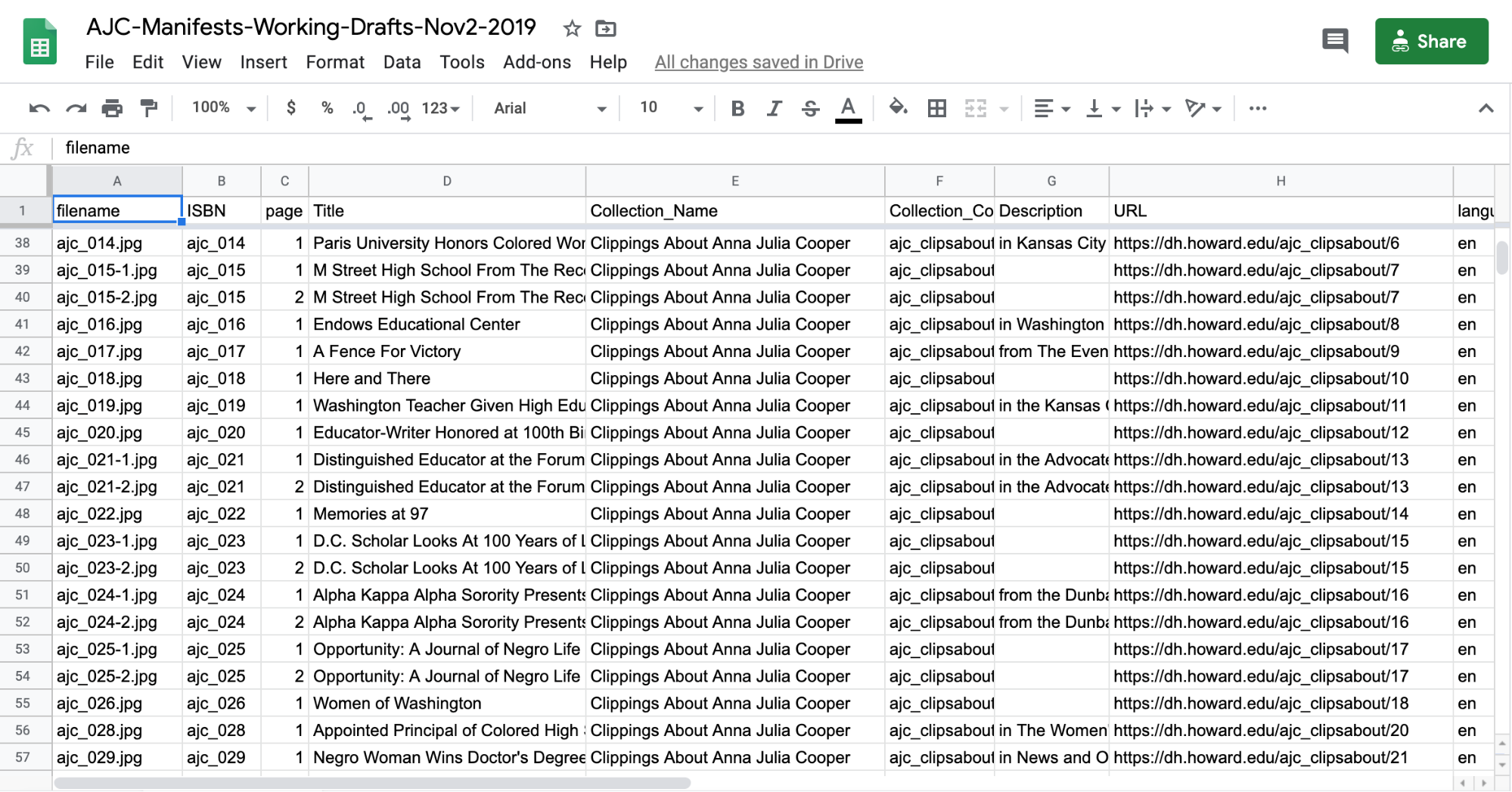Open the Help menu
Image resolution: width=1512 pixels, height=792 pixels.
point(608,62)
